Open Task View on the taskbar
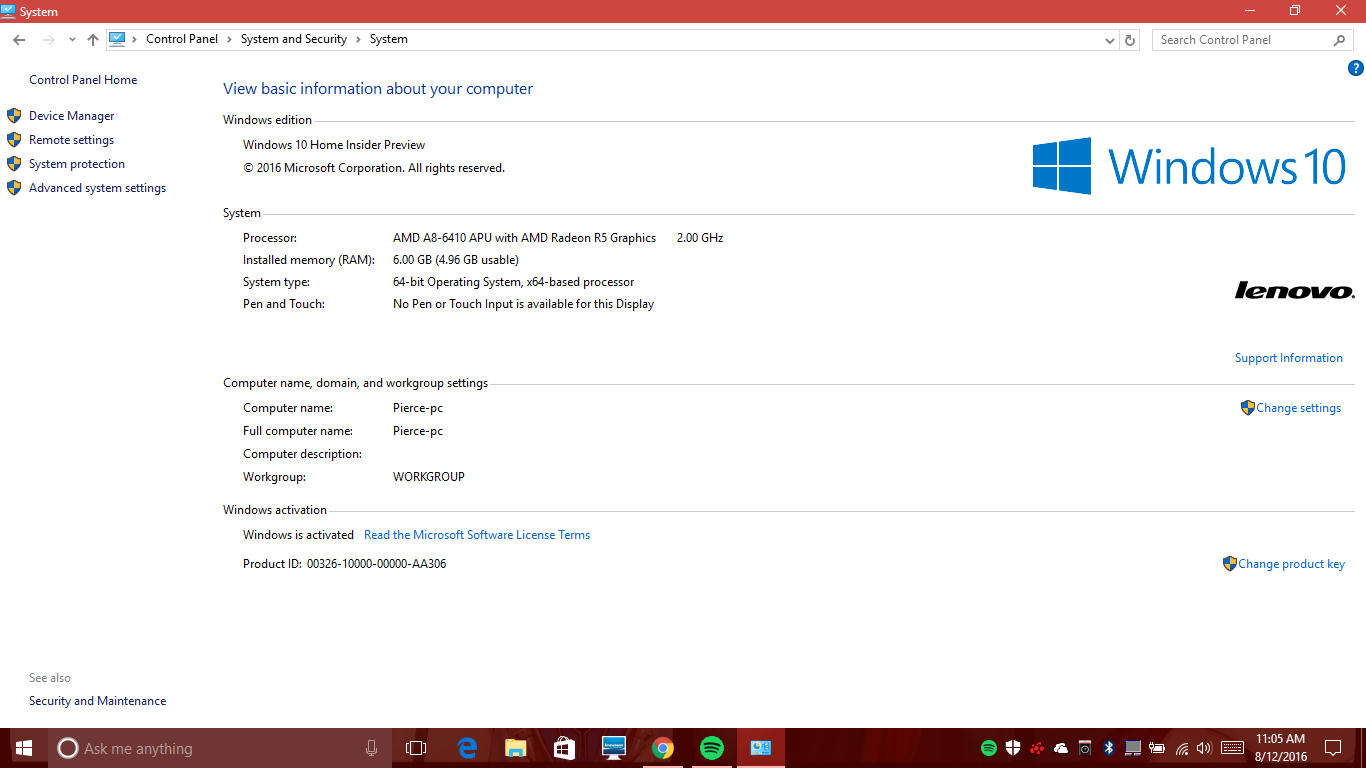The image size is (1366, 768). (416, 748)
